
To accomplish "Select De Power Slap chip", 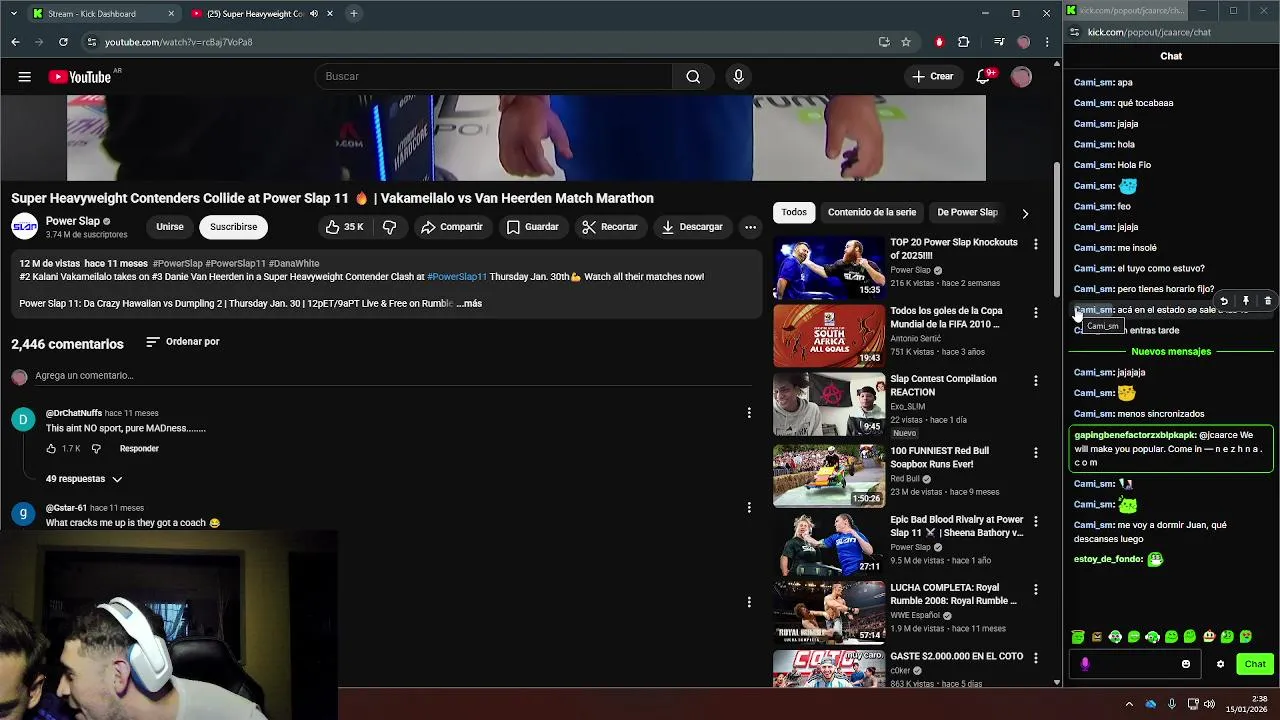I will click(967, 212).
